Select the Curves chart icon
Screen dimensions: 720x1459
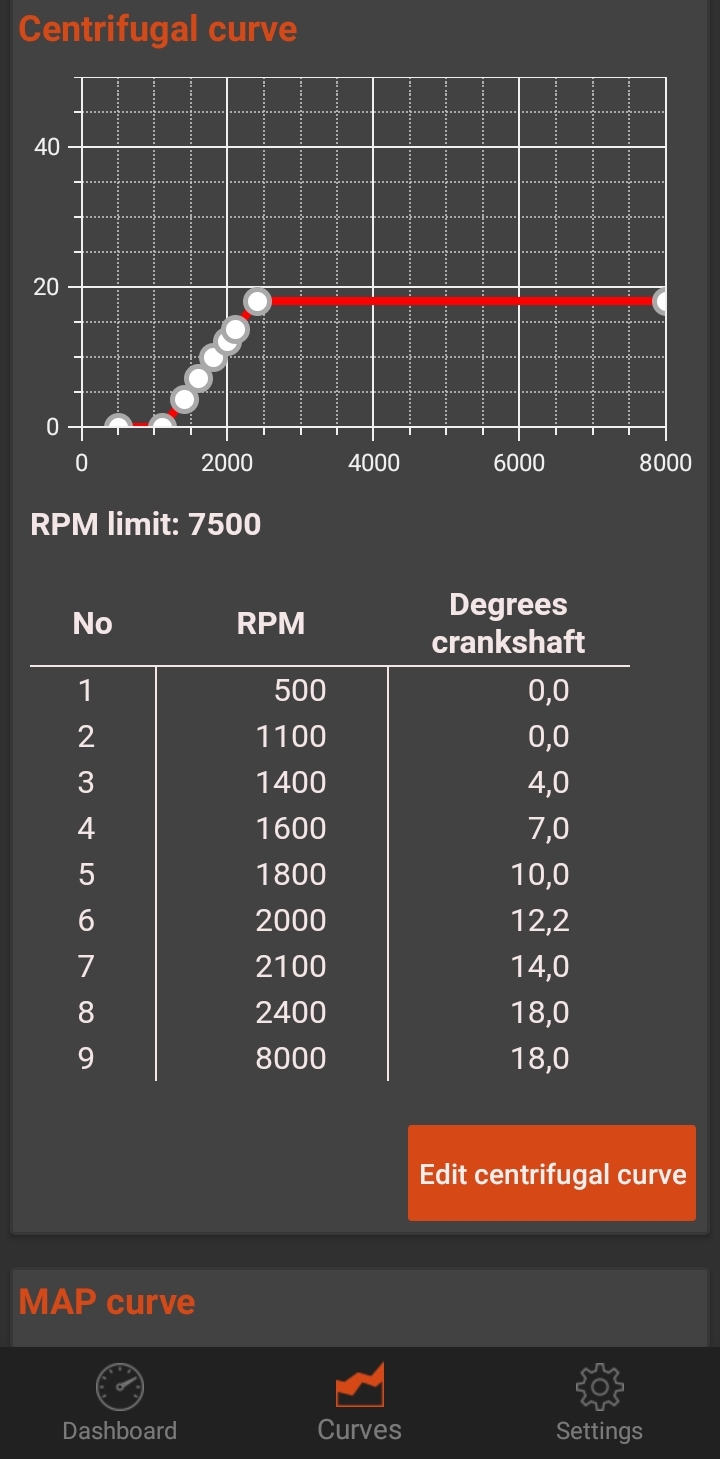point(359,1386)
